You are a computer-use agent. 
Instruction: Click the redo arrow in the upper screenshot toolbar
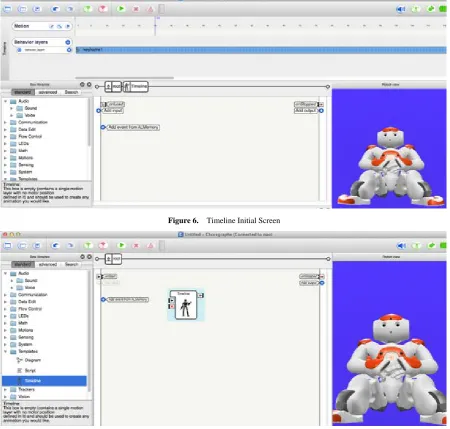[x=70, y=9]
